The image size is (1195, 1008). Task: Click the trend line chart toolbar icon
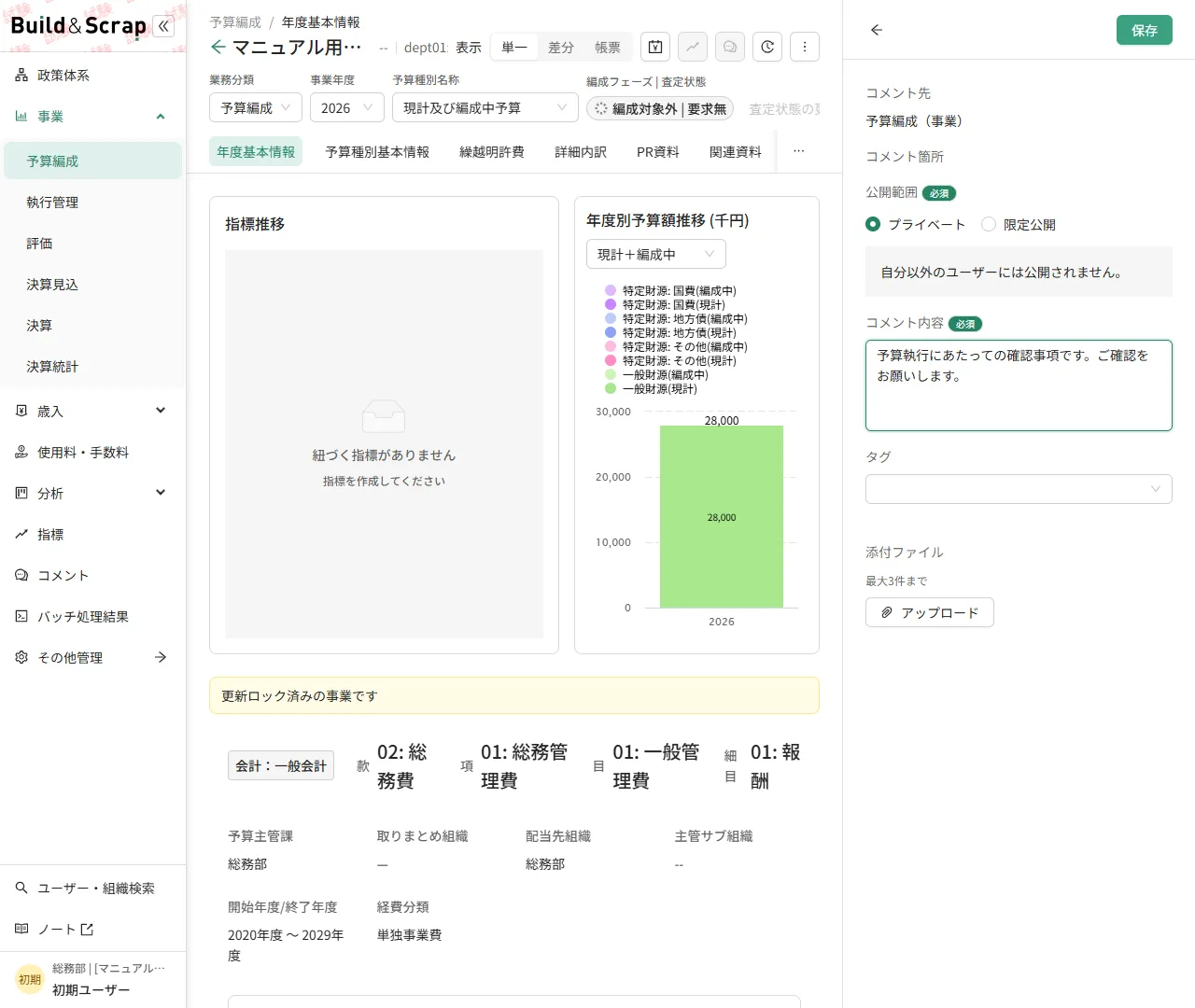(693, 47)
